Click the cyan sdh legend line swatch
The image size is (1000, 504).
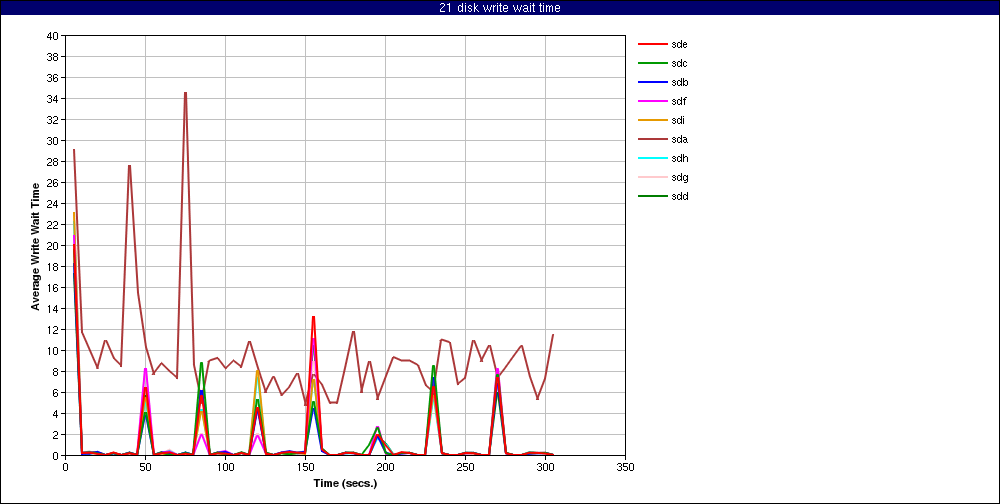[652, 158]
